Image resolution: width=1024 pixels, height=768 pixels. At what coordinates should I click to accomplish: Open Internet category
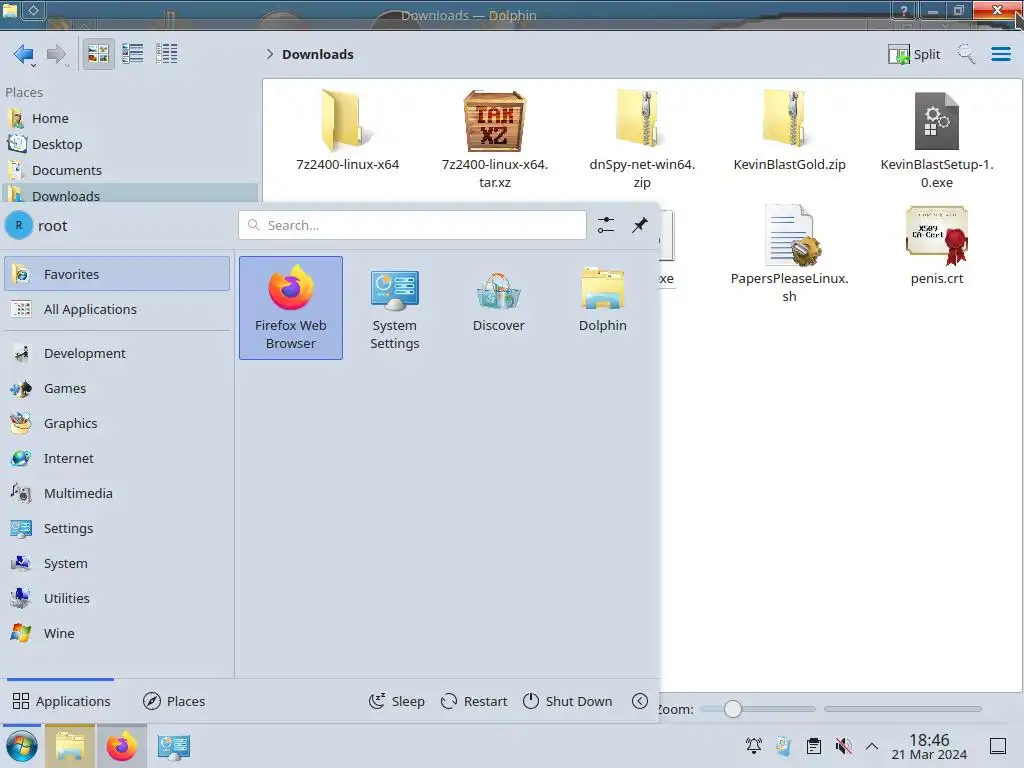click(117, 458)
